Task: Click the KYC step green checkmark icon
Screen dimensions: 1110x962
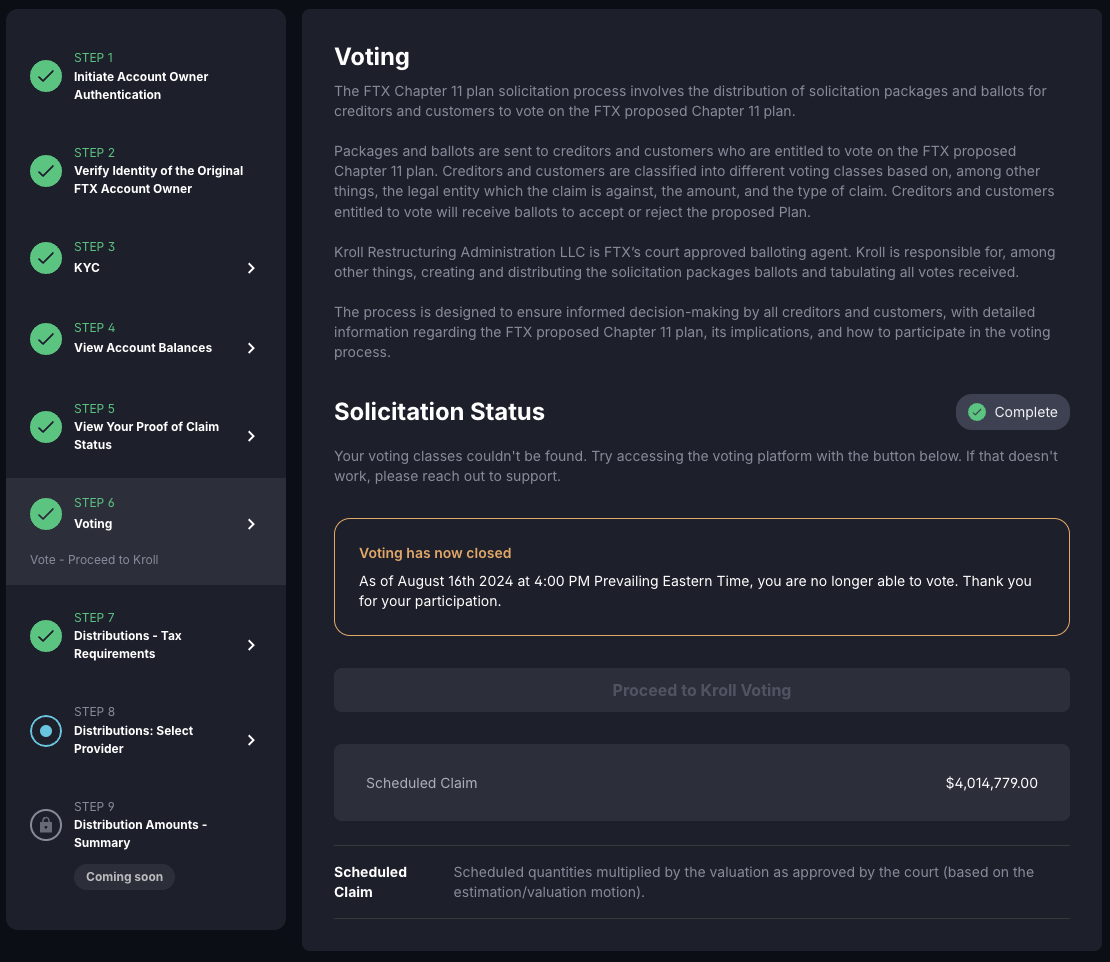Action: [x=46, y=258]
